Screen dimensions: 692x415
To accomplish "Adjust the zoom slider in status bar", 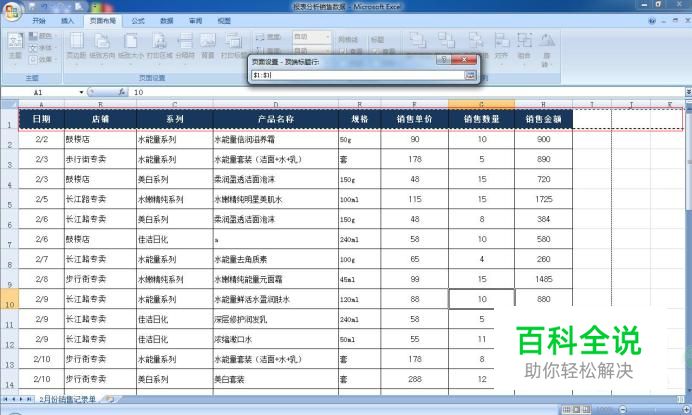I will 654,410.
